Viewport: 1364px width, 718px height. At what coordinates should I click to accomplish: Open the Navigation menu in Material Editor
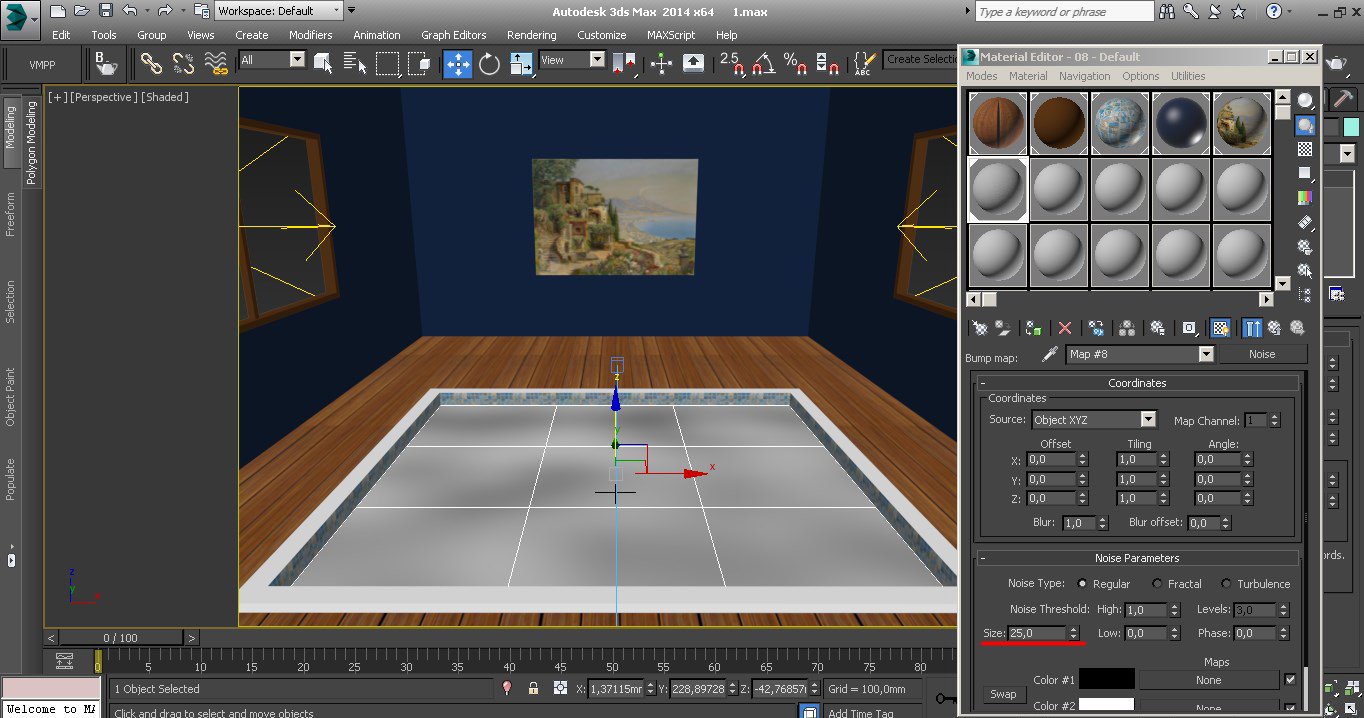point(1084,76)
